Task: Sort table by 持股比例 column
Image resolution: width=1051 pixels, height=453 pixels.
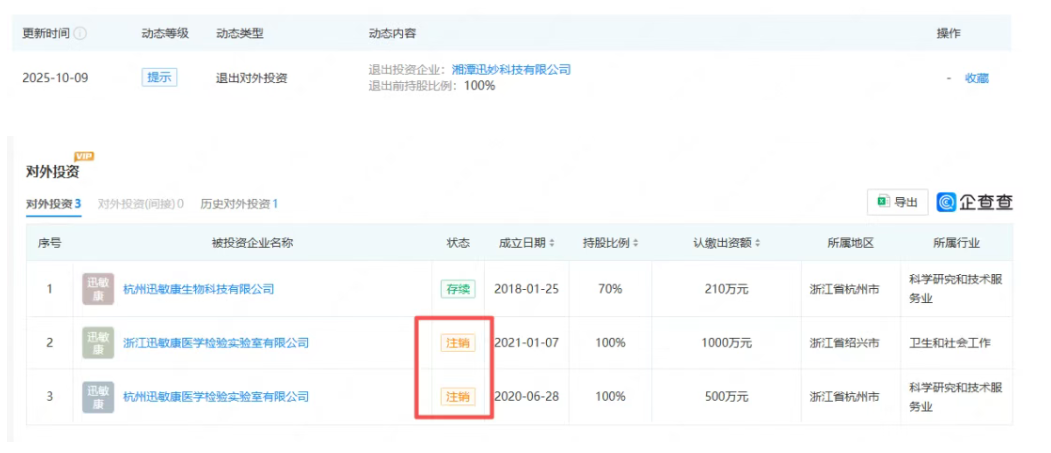Action: pyautogui.click(x=610, y=243)
